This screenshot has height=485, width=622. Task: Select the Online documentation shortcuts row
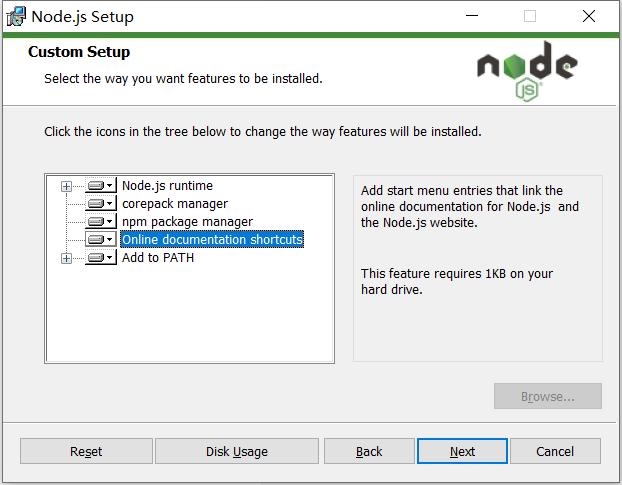pos(212,240)
